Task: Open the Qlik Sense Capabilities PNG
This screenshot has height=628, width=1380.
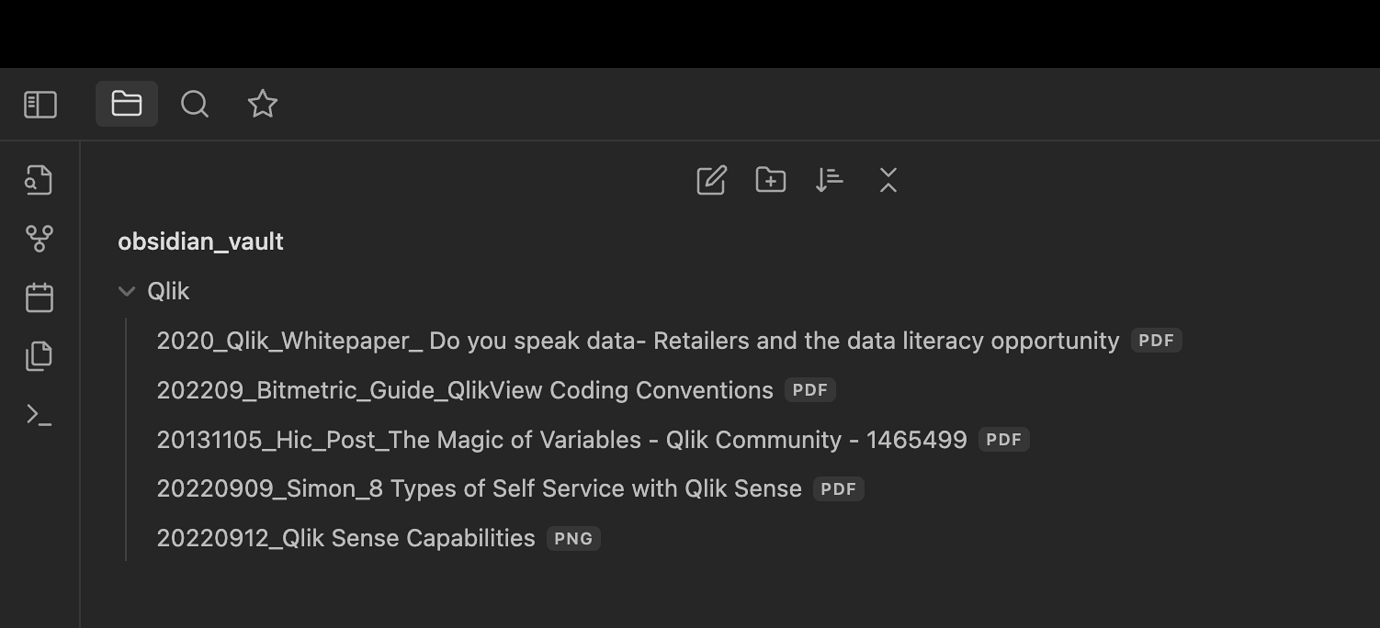Action: click(345, 538)
